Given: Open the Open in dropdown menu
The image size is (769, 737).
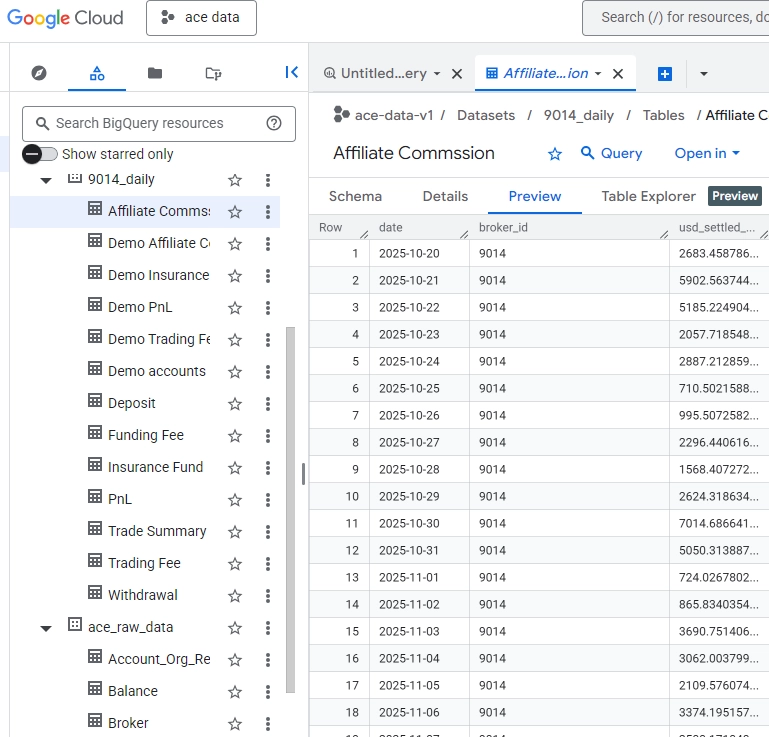Looking at the screenshot, I should point(707,153).
